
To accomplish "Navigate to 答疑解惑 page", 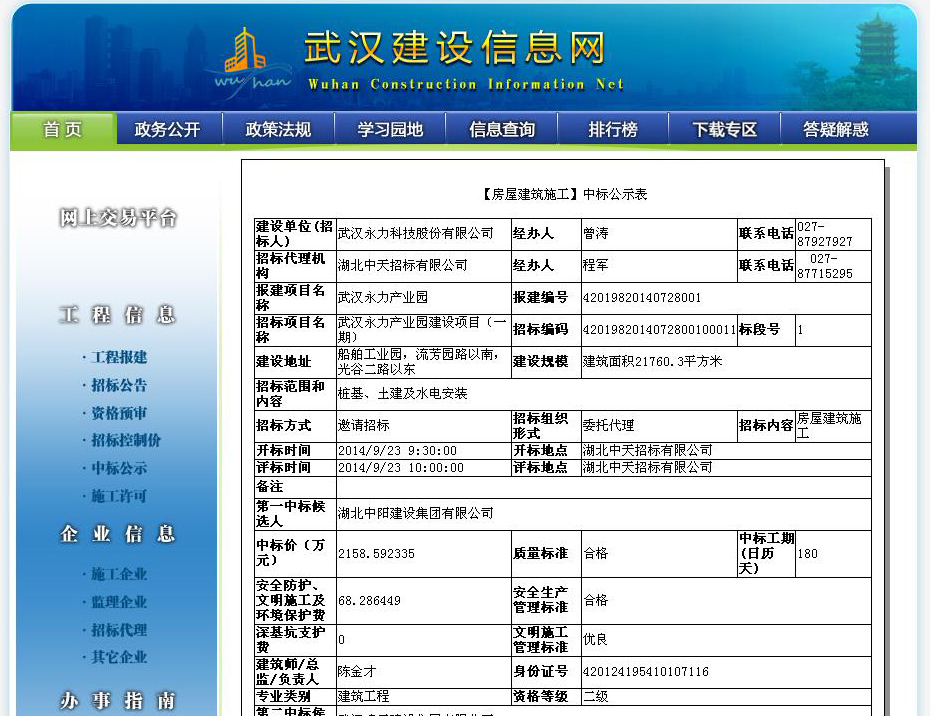I will point(836,129).
